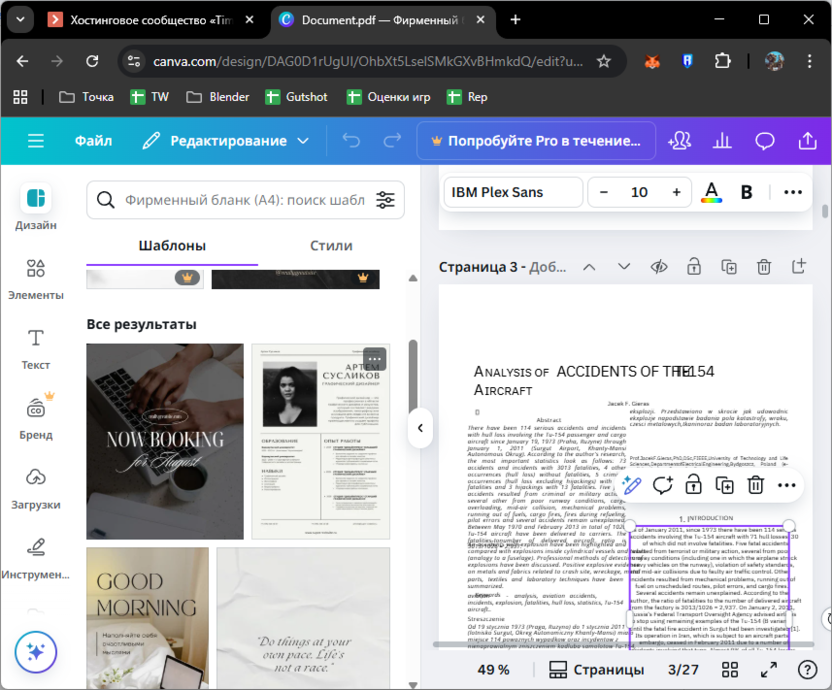Open the text color picker

click(712, 191)
